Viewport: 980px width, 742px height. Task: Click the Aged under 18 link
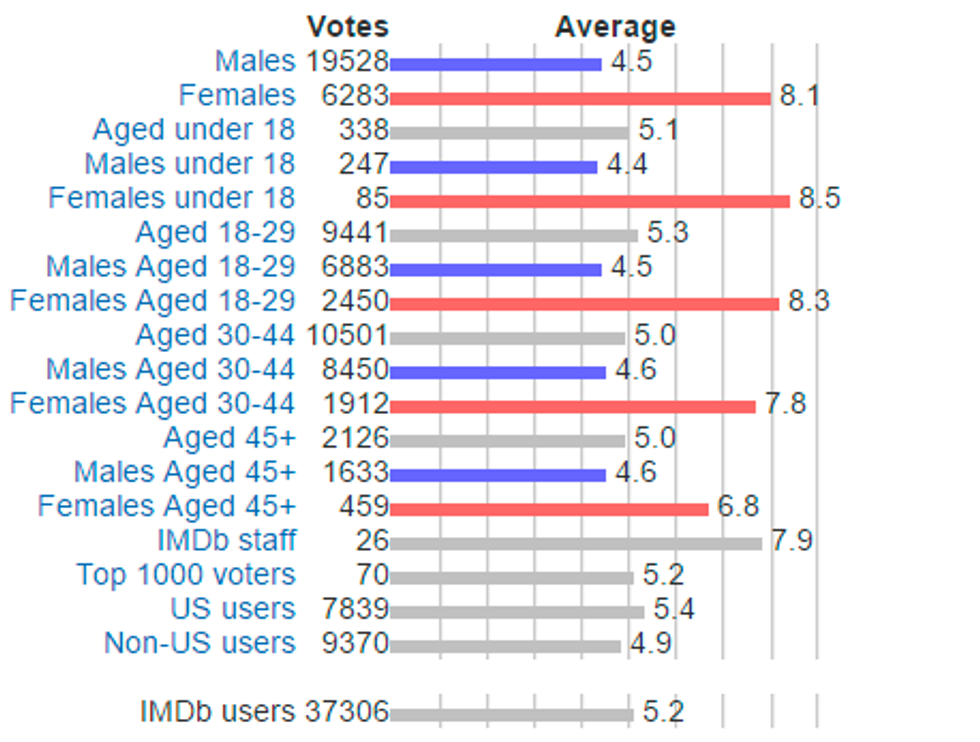[x=194, y=130]
